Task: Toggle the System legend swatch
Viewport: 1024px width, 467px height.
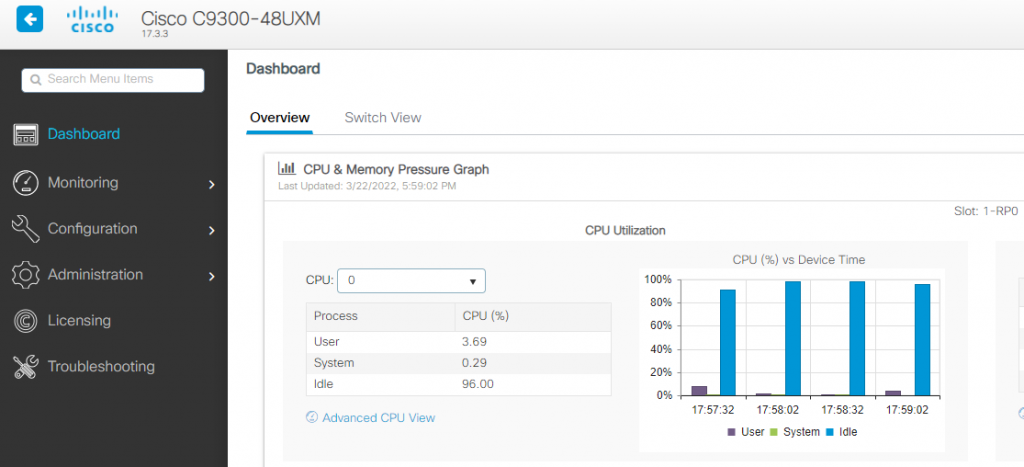Action: click(x=774, y=432)
